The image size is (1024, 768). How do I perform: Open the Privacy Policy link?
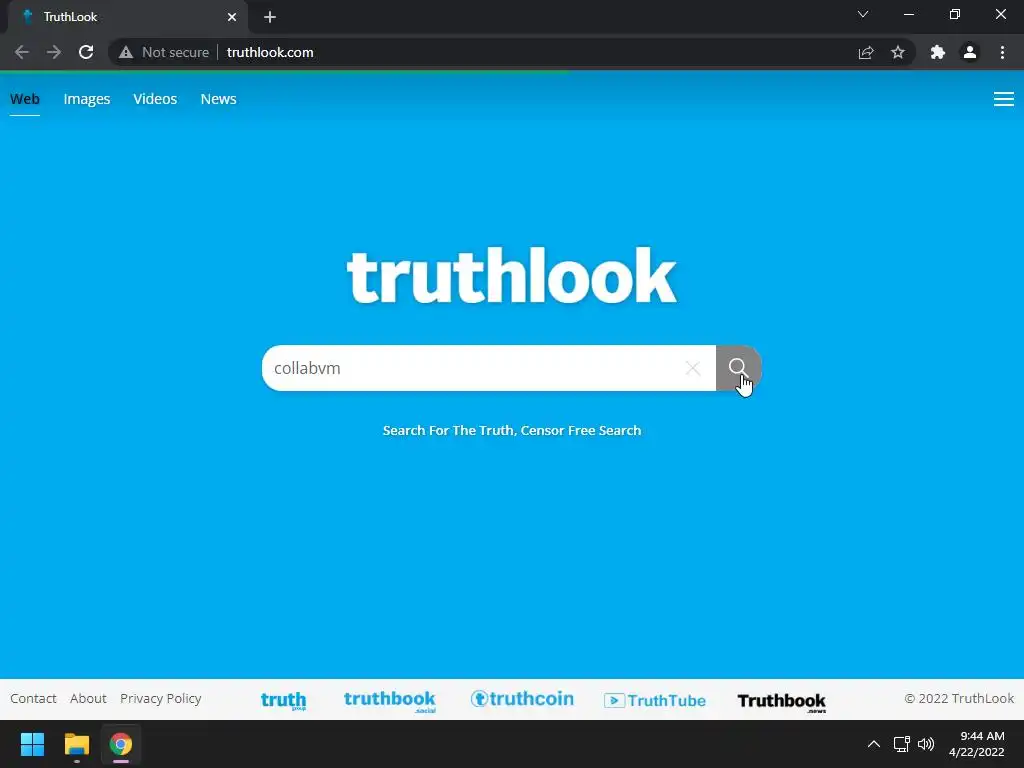point(161,699)
